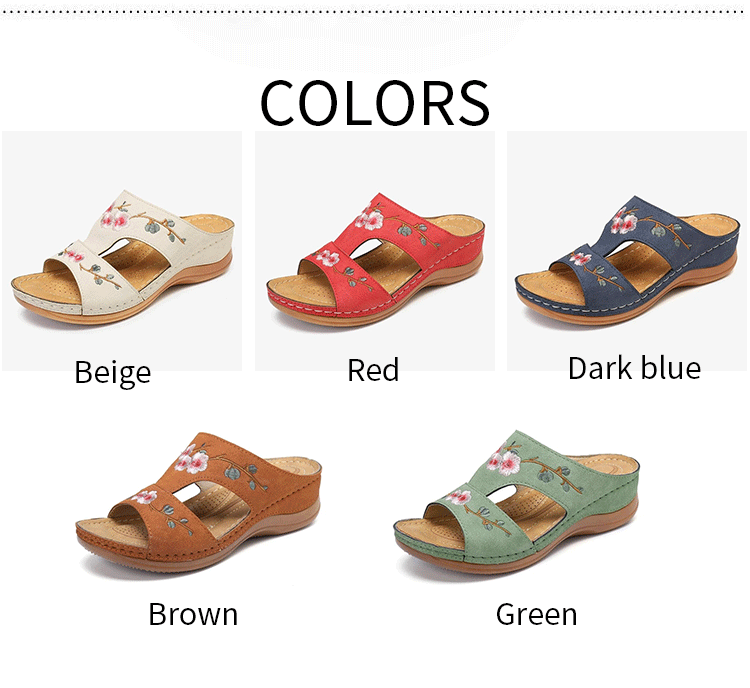Click the Dark blue label text
The width and height of the screenshot is (750, 688).
point(634,368)
